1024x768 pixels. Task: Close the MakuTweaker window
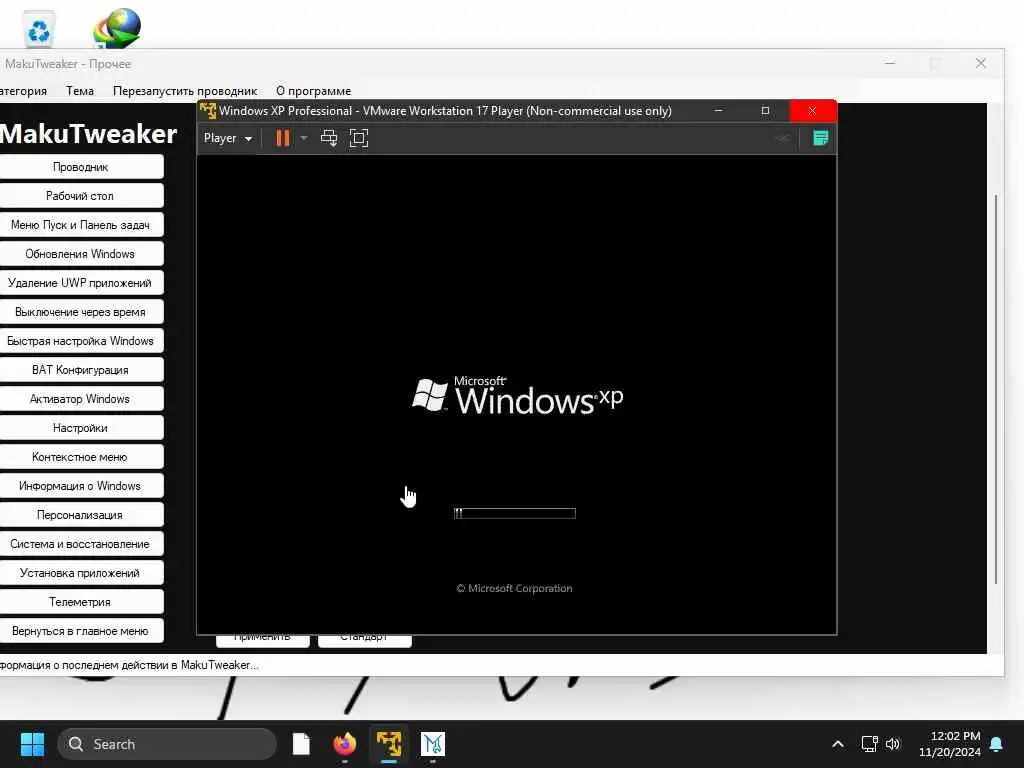click(x=981, y=63)
